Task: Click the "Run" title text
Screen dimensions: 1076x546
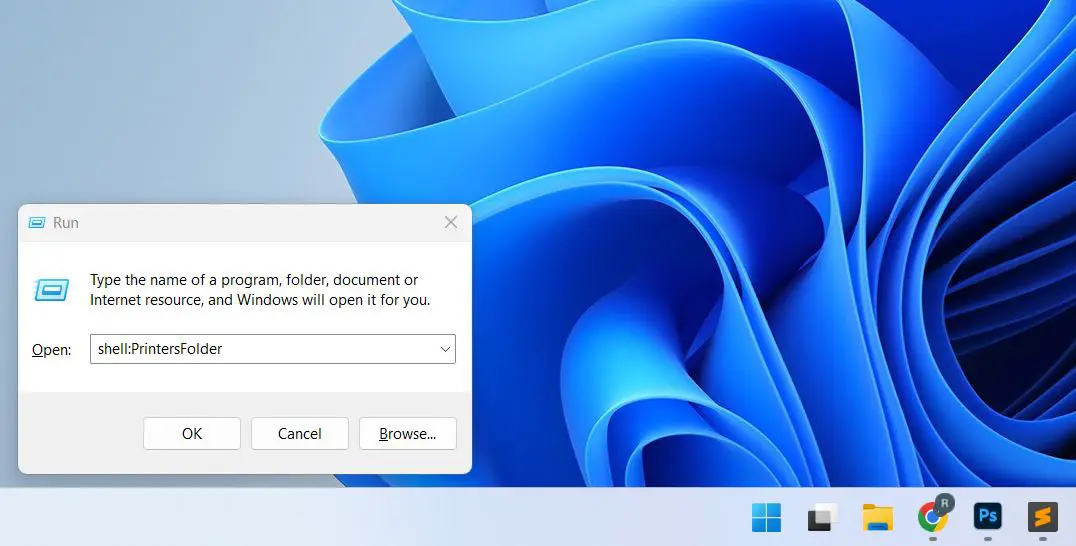Action: click(x=66, y=222)
